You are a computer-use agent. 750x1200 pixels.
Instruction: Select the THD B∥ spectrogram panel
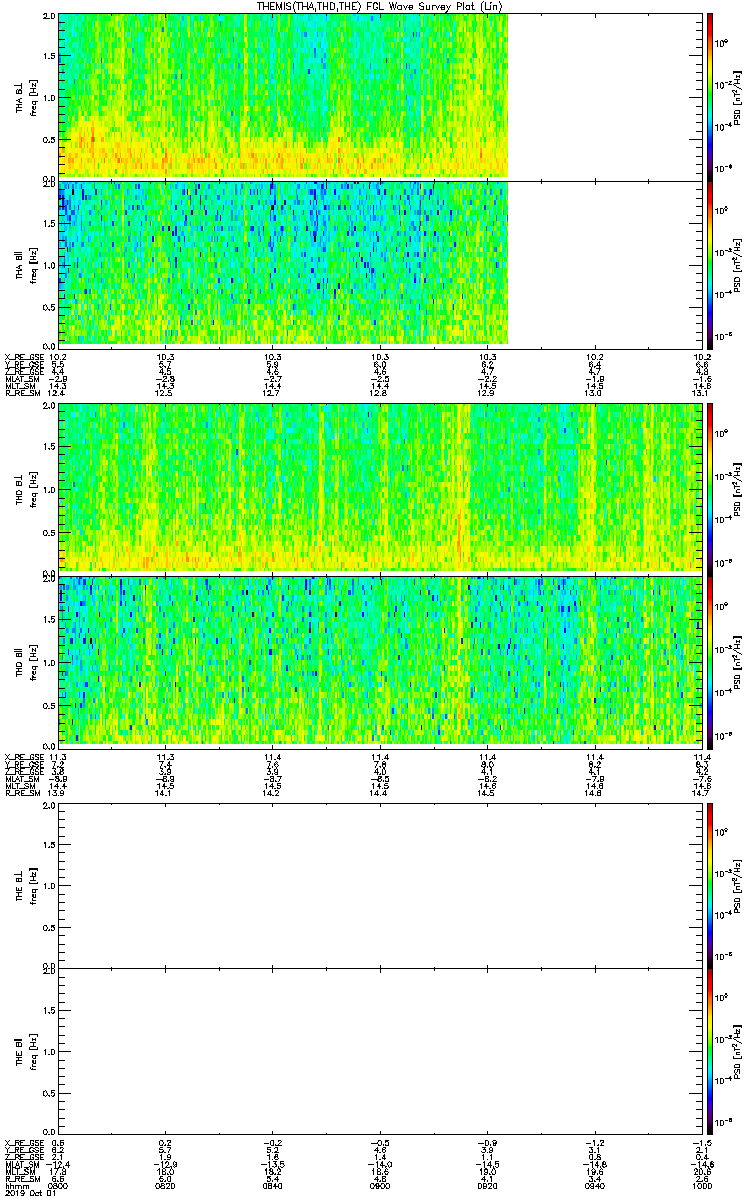click(x=379, y=660)
